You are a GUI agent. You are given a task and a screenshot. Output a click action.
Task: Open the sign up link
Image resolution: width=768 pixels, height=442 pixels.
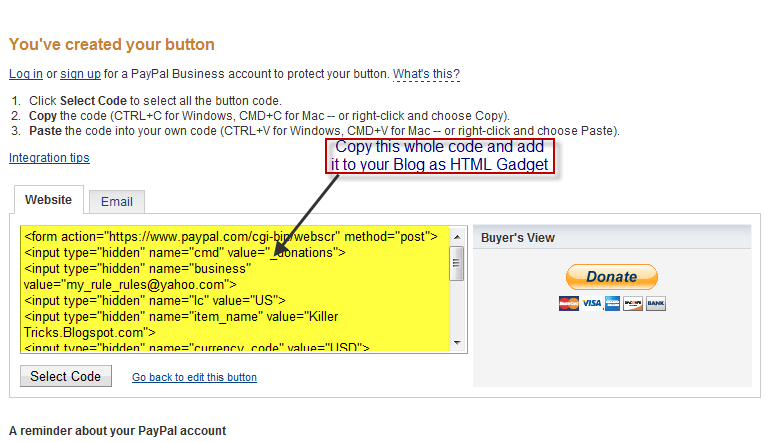[80, 74]
